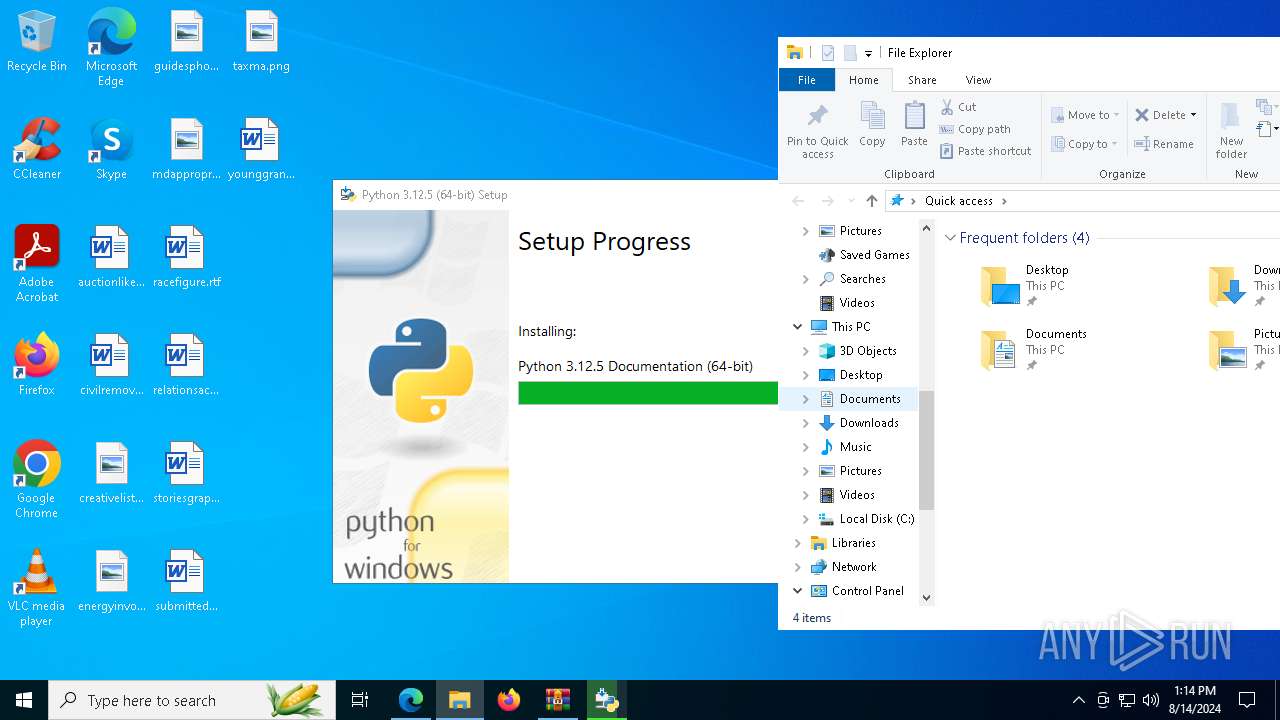Open the Python installer taskbar icon
Viewport: 1280px width, 720px height.
coord(607,700)
